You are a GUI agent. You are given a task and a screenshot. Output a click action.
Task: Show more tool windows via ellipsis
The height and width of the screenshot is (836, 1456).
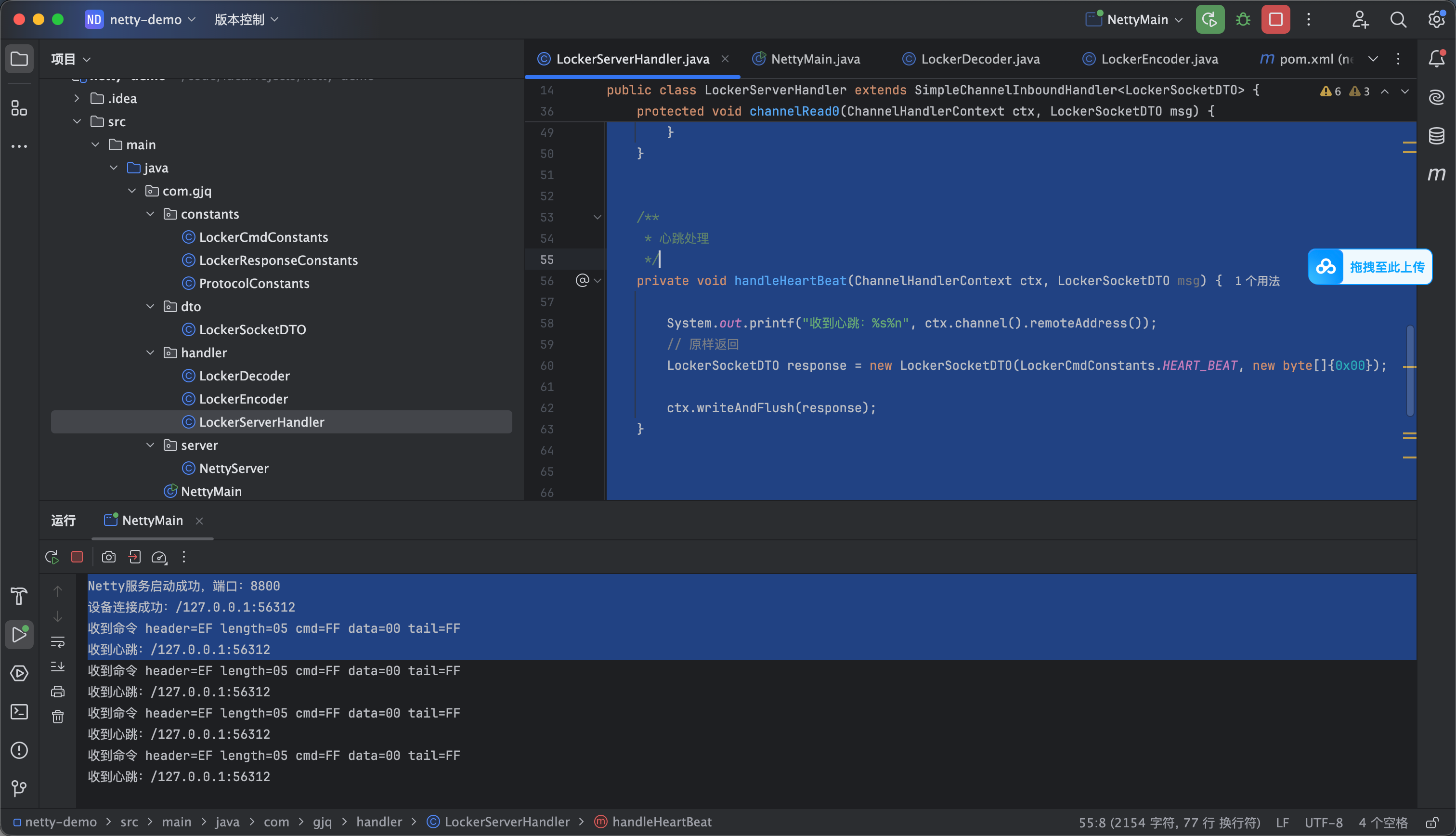pyautogui.click(x=19, y=146)
